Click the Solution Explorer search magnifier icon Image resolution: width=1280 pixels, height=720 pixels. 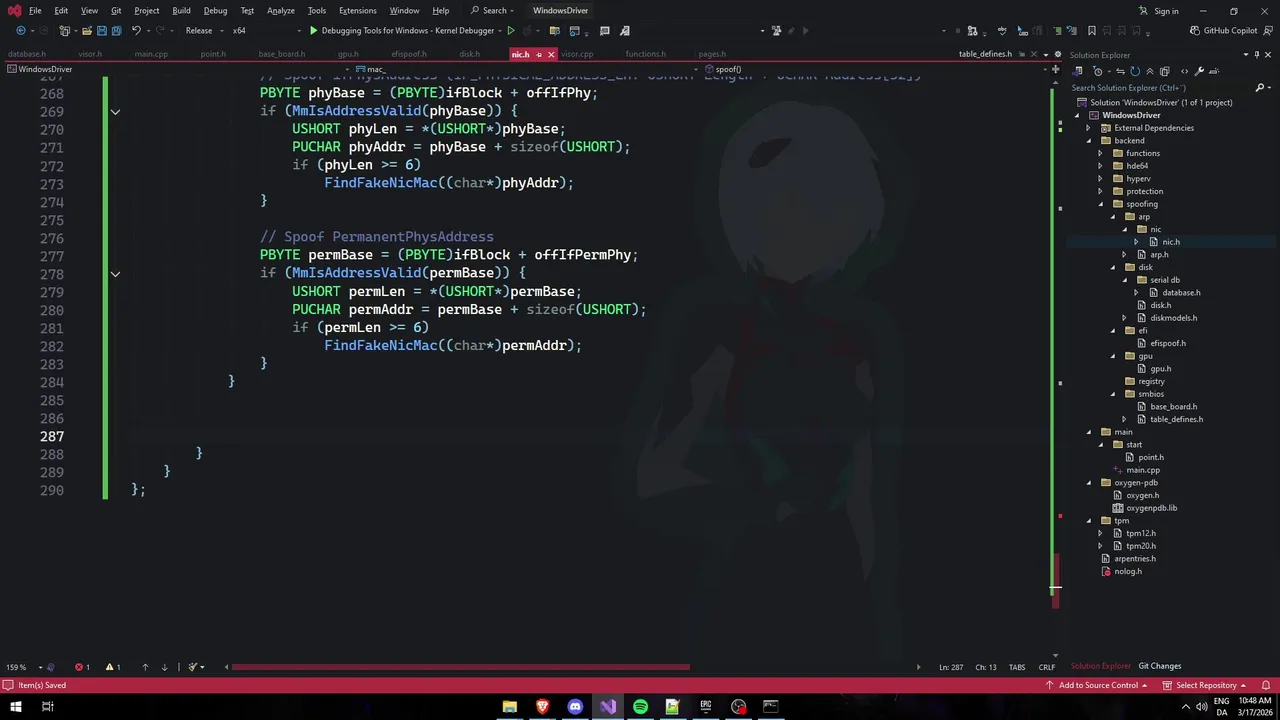(x=1259, y=88)
